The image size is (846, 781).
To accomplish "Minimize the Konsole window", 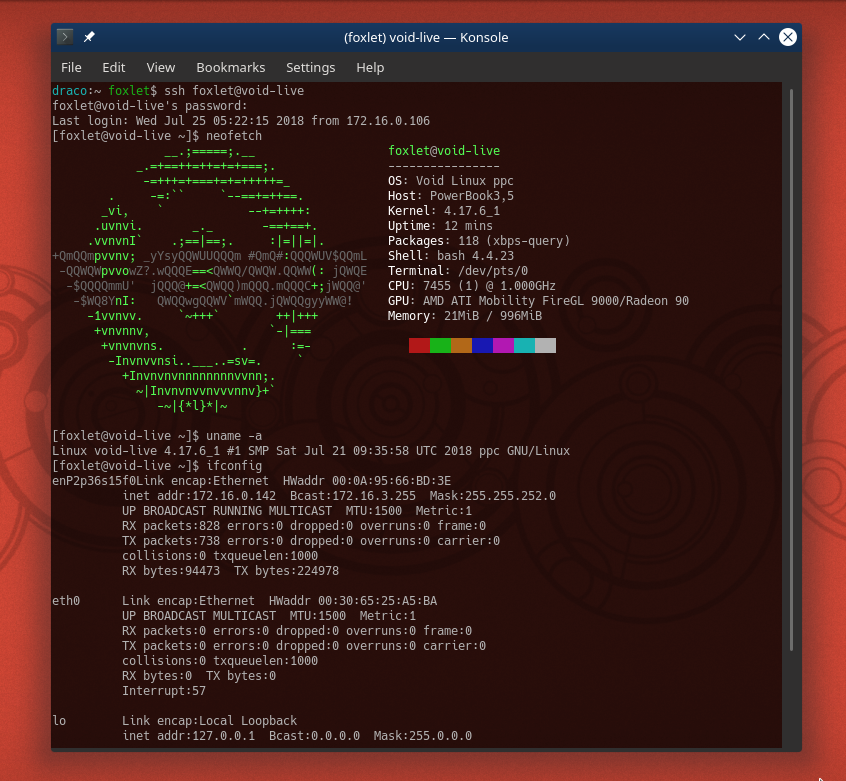I will tap(740, 37).
